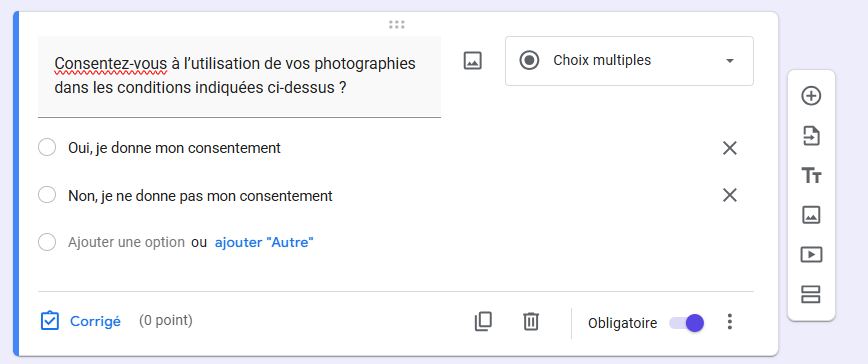Edit option text 'Oui, je donne mon consentement'
Viewport: 868px width, 364px height.
[174, 148]
